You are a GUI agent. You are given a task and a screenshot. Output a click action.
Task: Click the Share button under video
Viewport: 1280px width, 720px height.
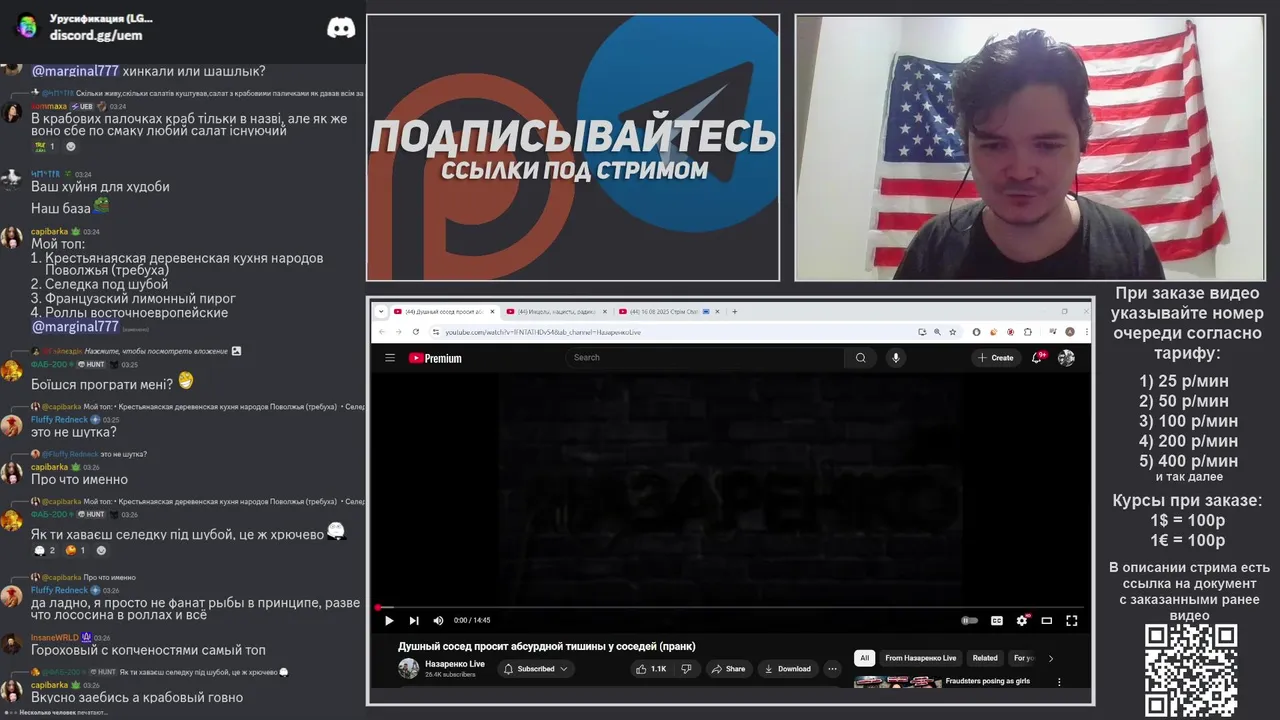(729, 669)
